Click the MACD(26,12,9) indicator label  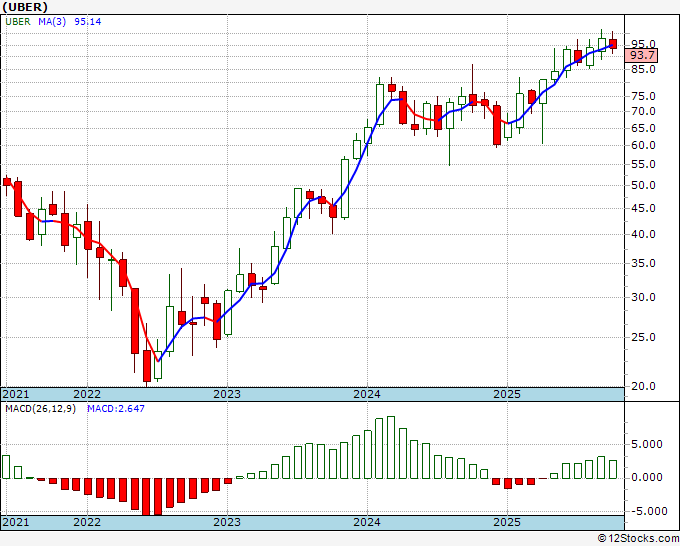coord(40,409)
